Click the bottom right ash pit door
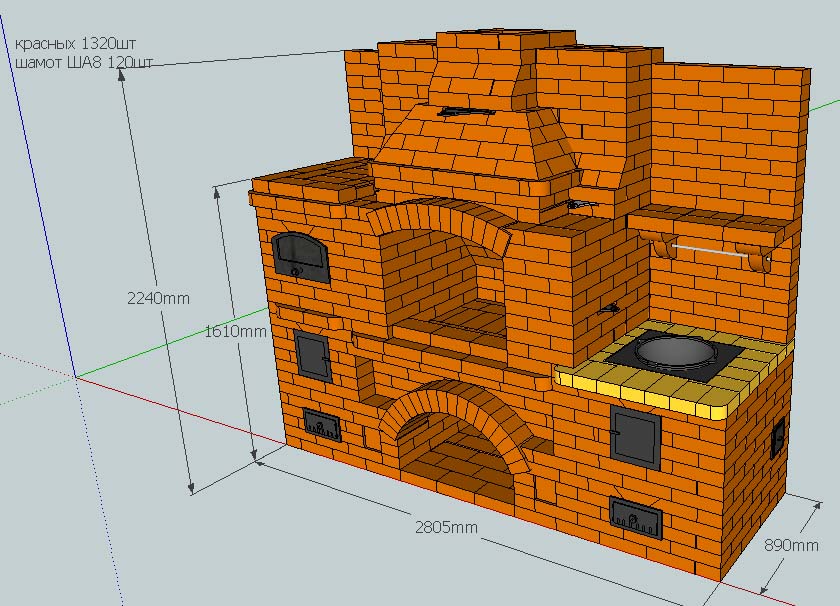Viewport: 840px width, 606px height. 635,515
